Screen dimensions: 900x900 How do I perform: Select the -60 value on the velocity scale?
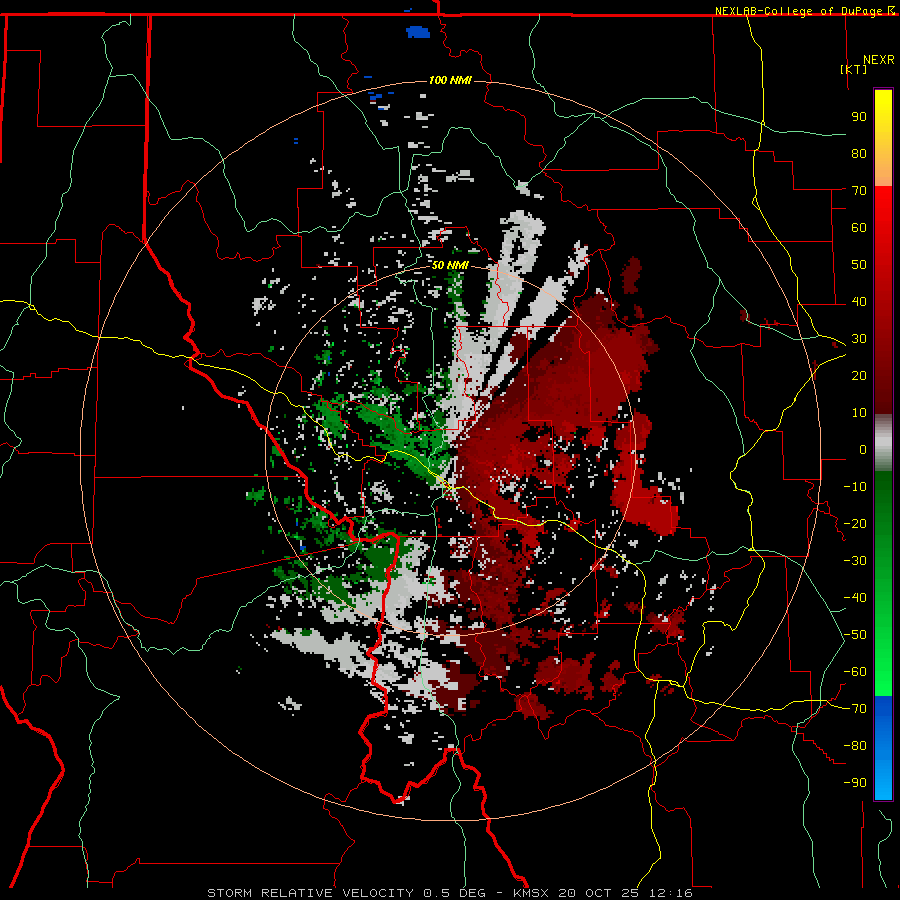click(x=855, y=672)
